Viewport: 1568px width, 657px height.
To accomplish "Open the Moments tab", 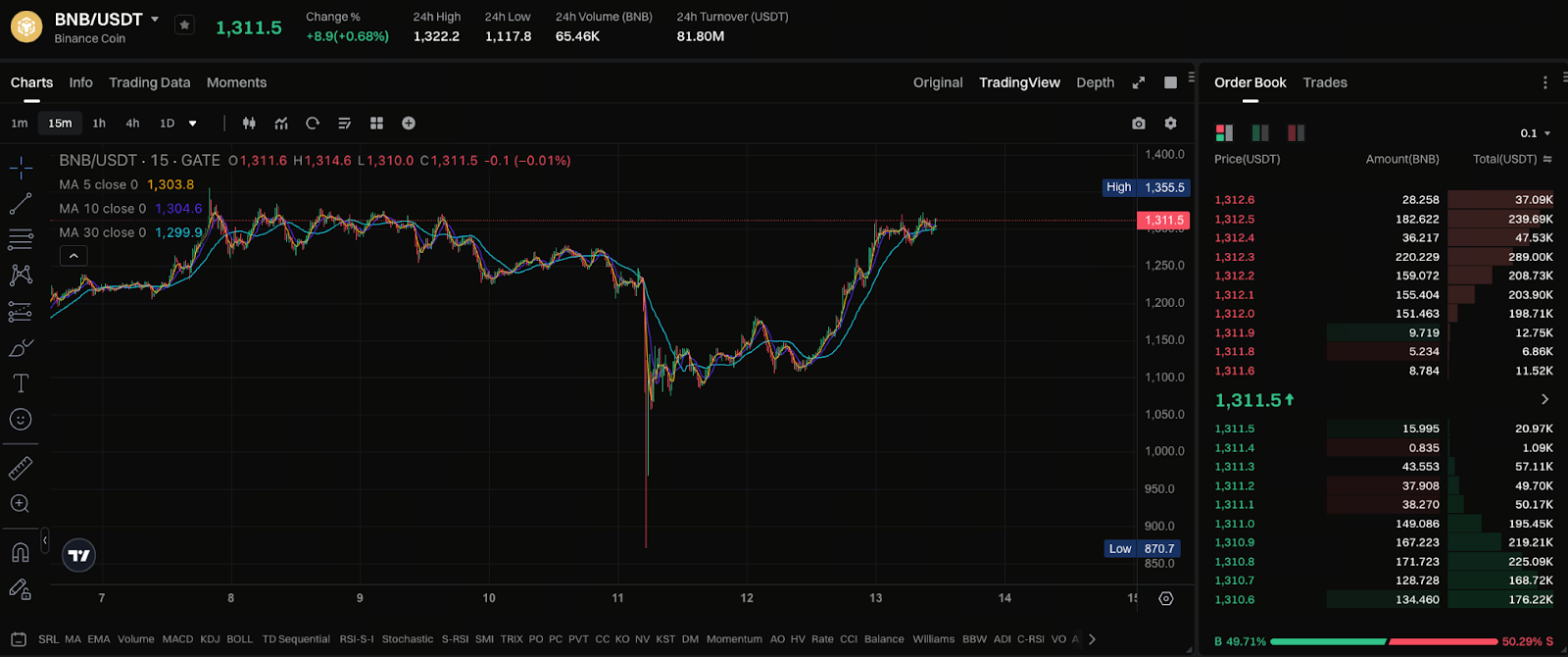I will coord(236,82).
